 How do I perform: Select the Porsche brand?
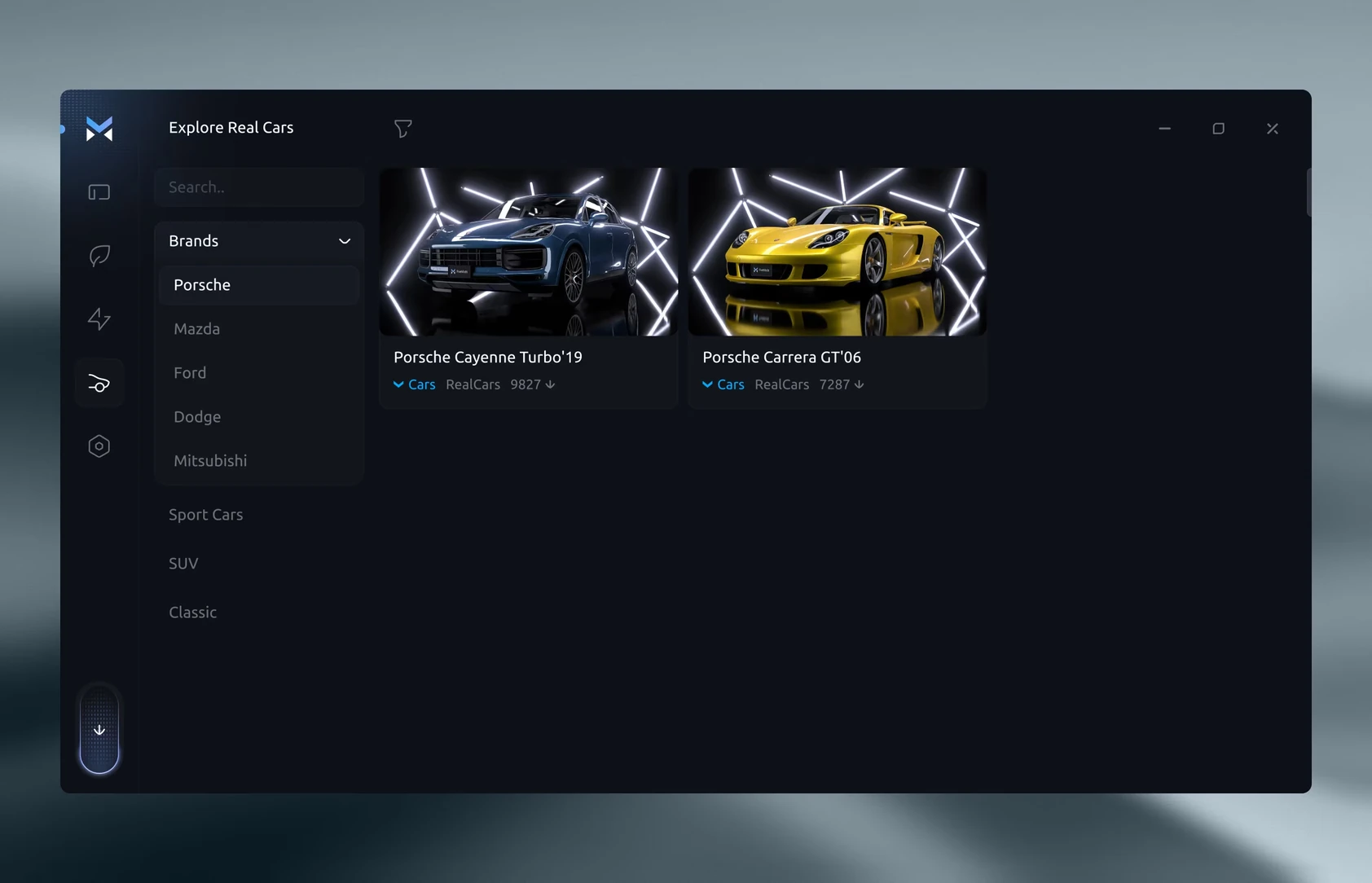pos(259,285)
